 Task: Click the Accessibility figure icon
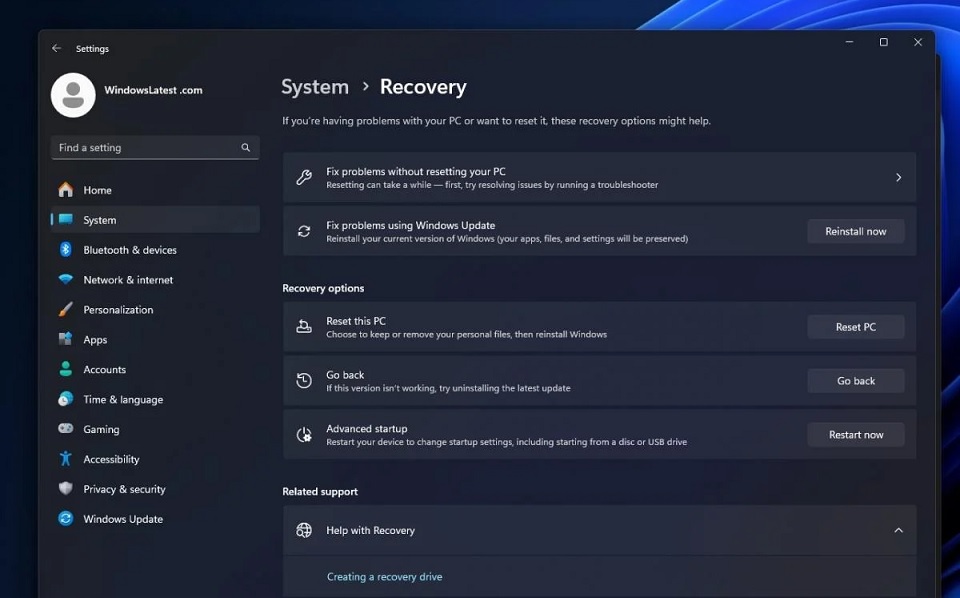66,458
